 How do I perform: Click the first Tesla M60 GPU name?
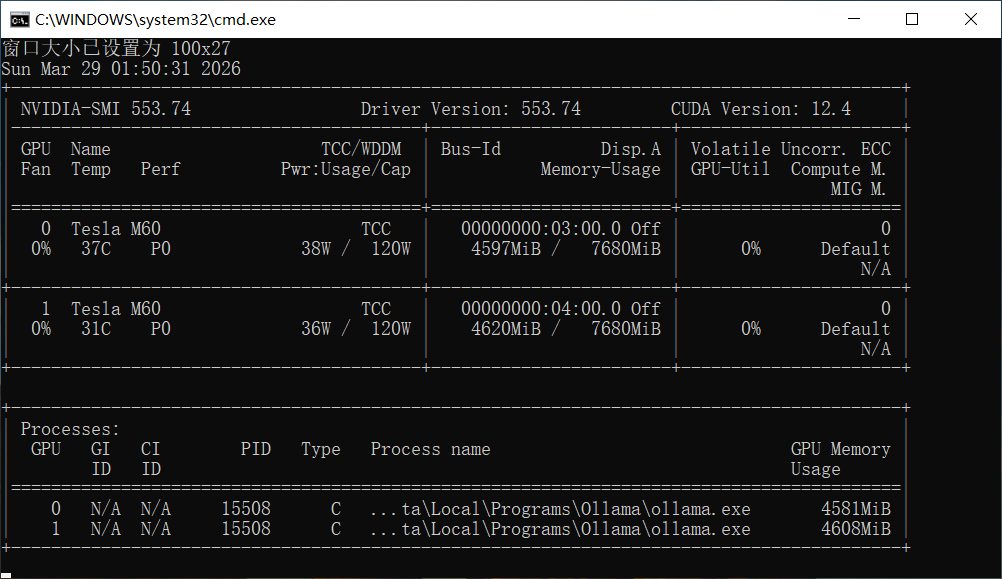click(115, 229)
